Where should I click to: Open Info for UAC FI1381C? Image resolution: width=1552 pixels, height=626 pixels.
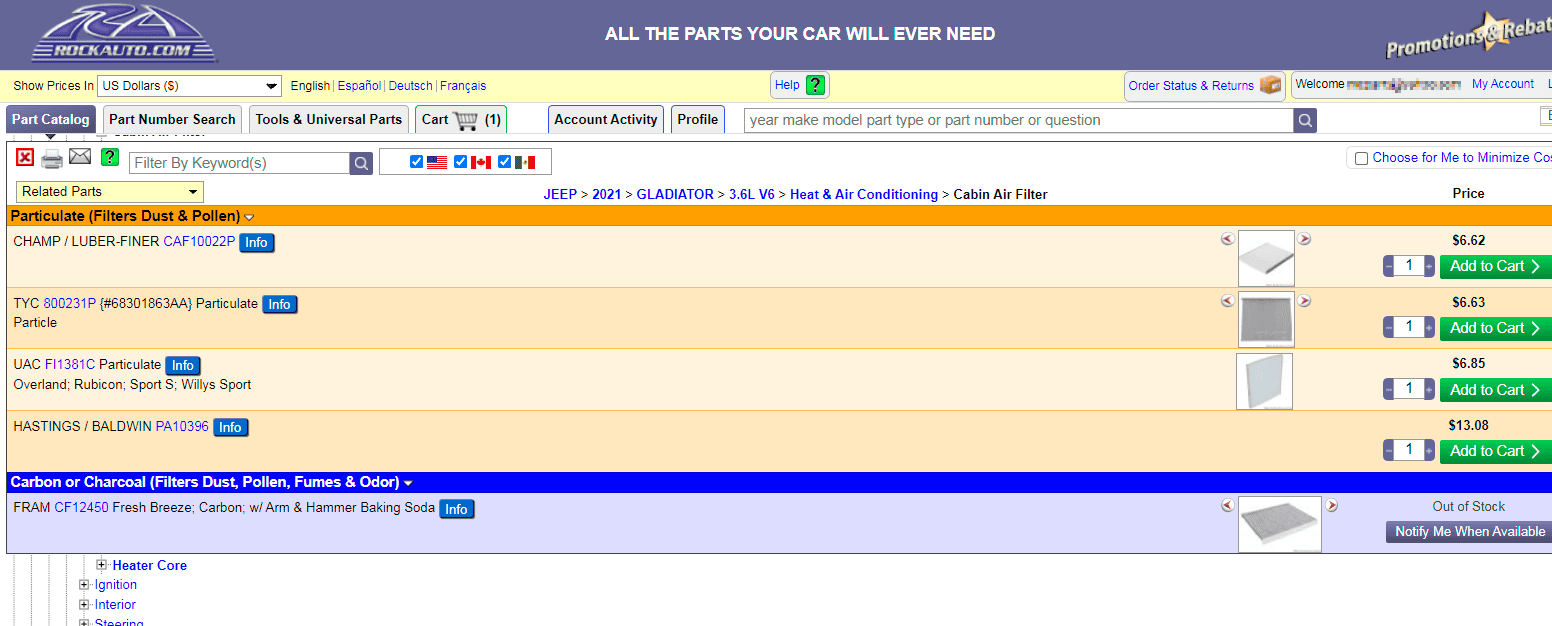pyautogui.click(x=183, y=366)
